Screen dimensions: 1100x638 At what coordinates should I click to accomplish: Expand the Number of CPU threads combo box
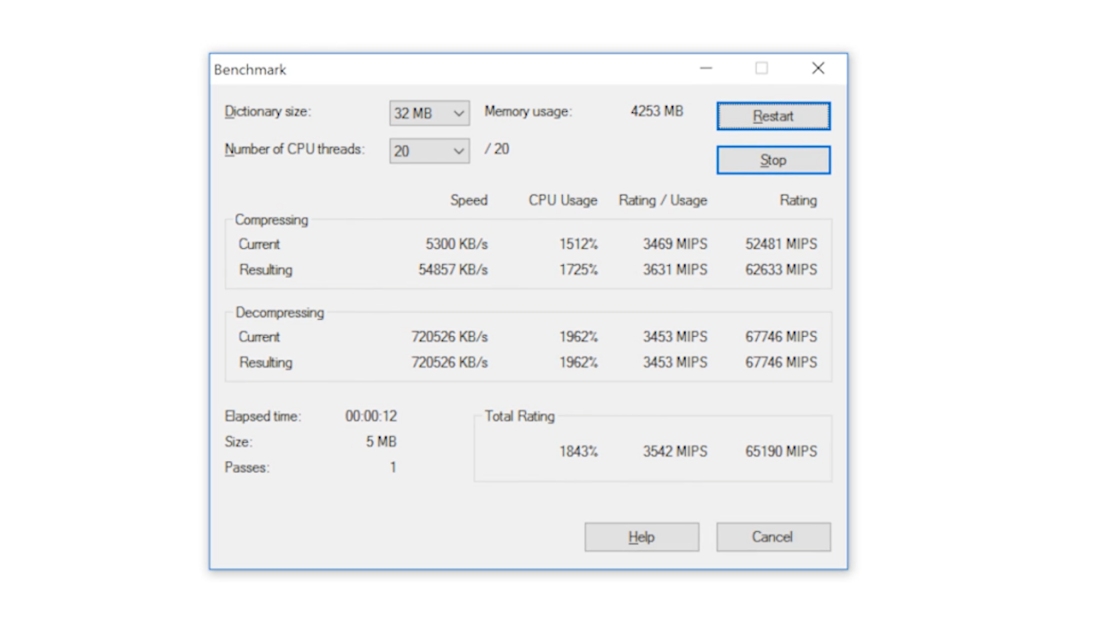pos(429,151)
